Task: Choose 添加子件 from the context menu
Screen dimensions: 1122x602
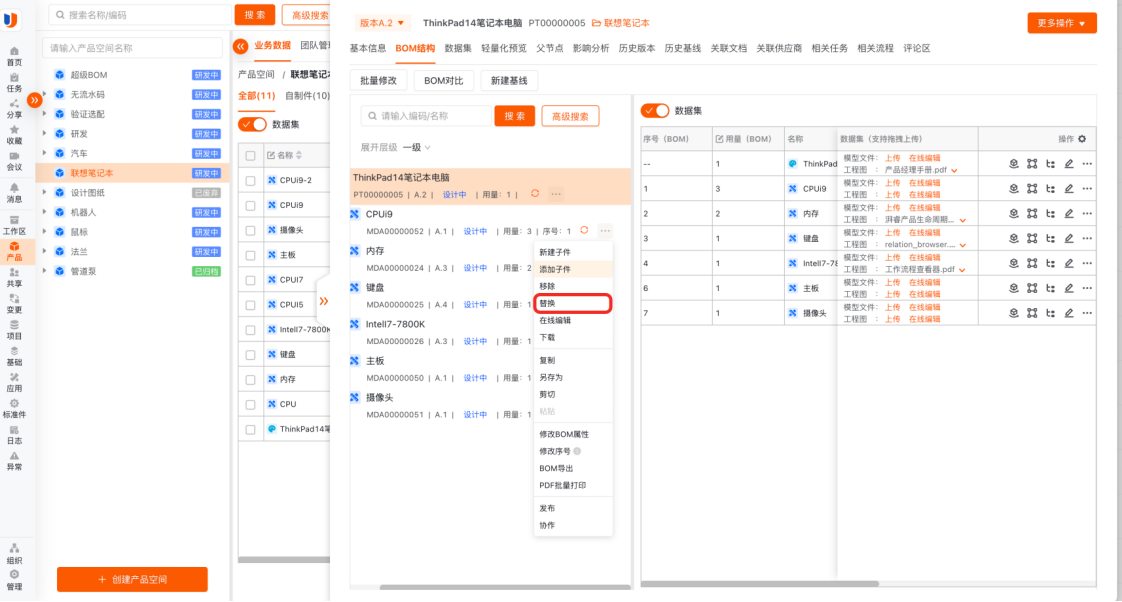Action: (572, 269)
